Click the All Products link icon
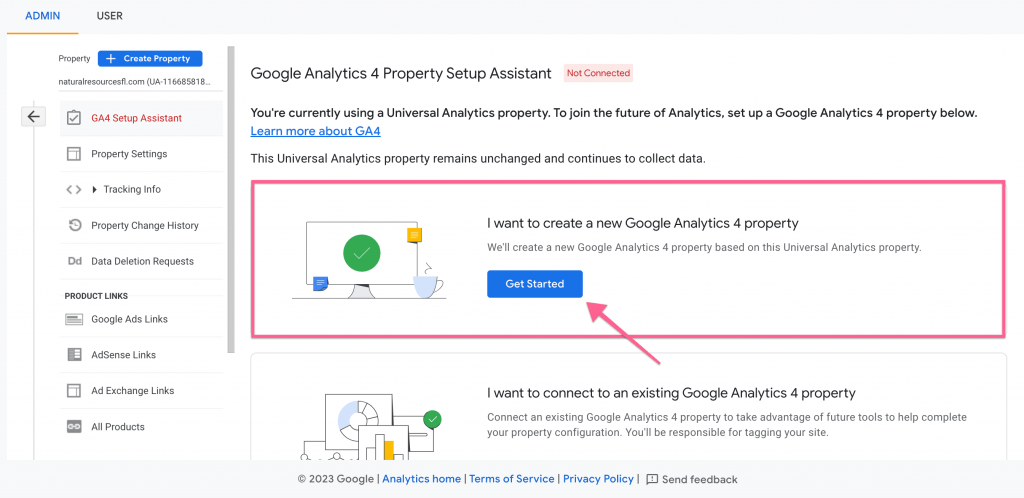 (x=74, y=427)
